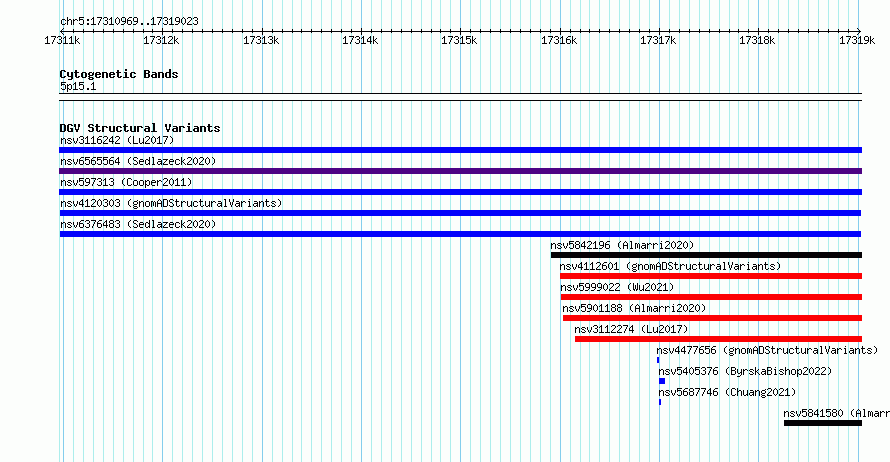
Task: Open nsv4477656 (gnomADStructuralVariants) label
Action: pyautogui.click(x=767, y=350)
